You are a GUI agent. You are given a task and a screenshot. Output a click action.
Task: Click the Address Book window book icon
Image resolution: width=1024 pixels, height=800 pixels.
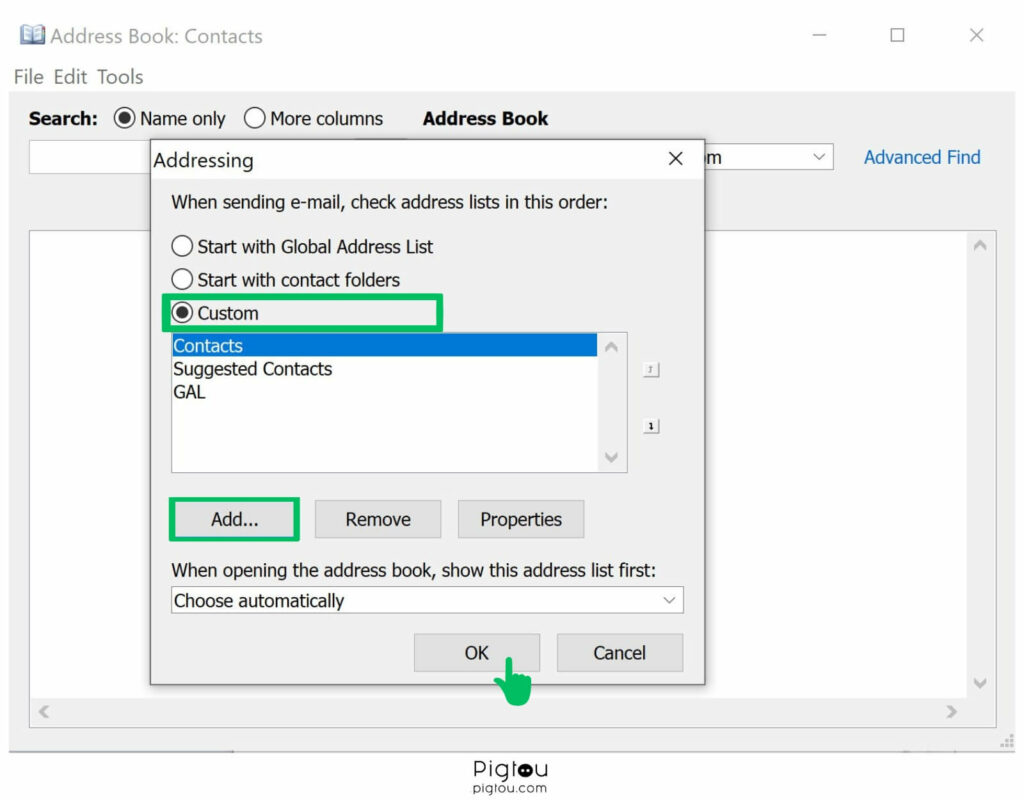[x=31, y=35]
